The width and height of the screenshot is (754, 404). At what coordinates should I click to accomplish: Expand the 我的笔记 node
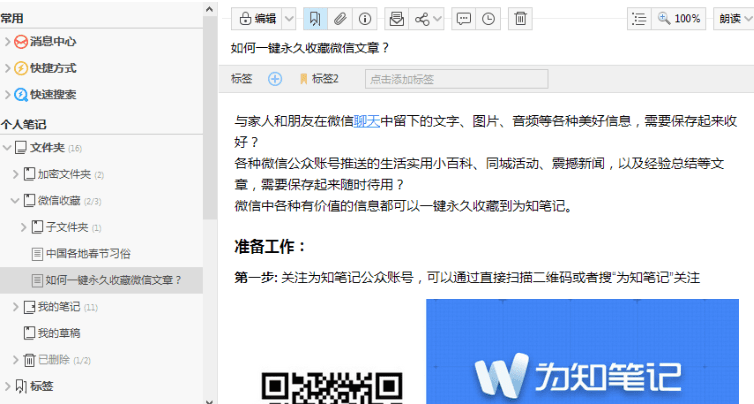[15, 307]
